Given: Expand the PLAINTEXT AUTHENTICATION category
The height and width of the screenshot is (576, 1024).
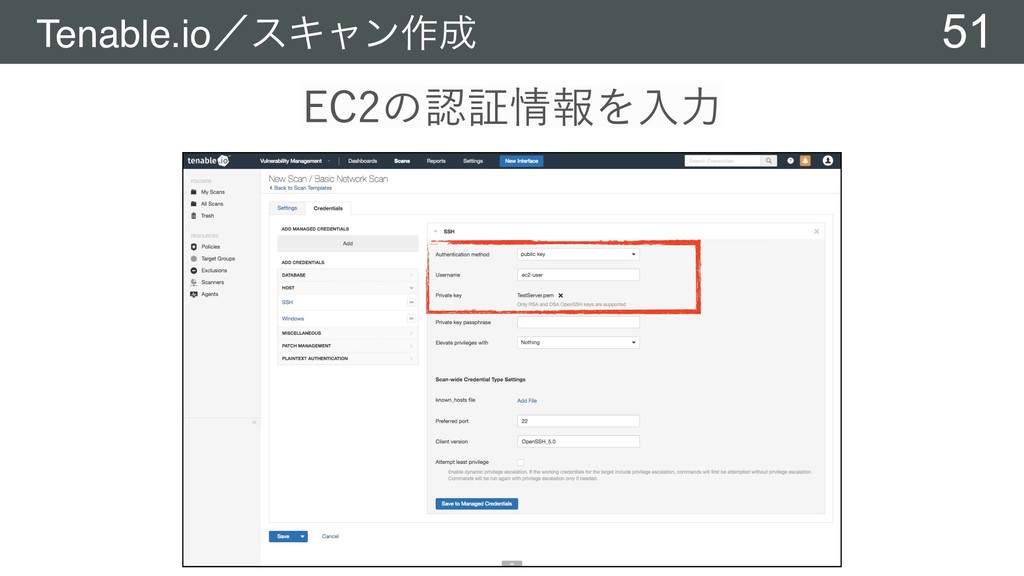Looking at the screenshot, I should point(347,359).
